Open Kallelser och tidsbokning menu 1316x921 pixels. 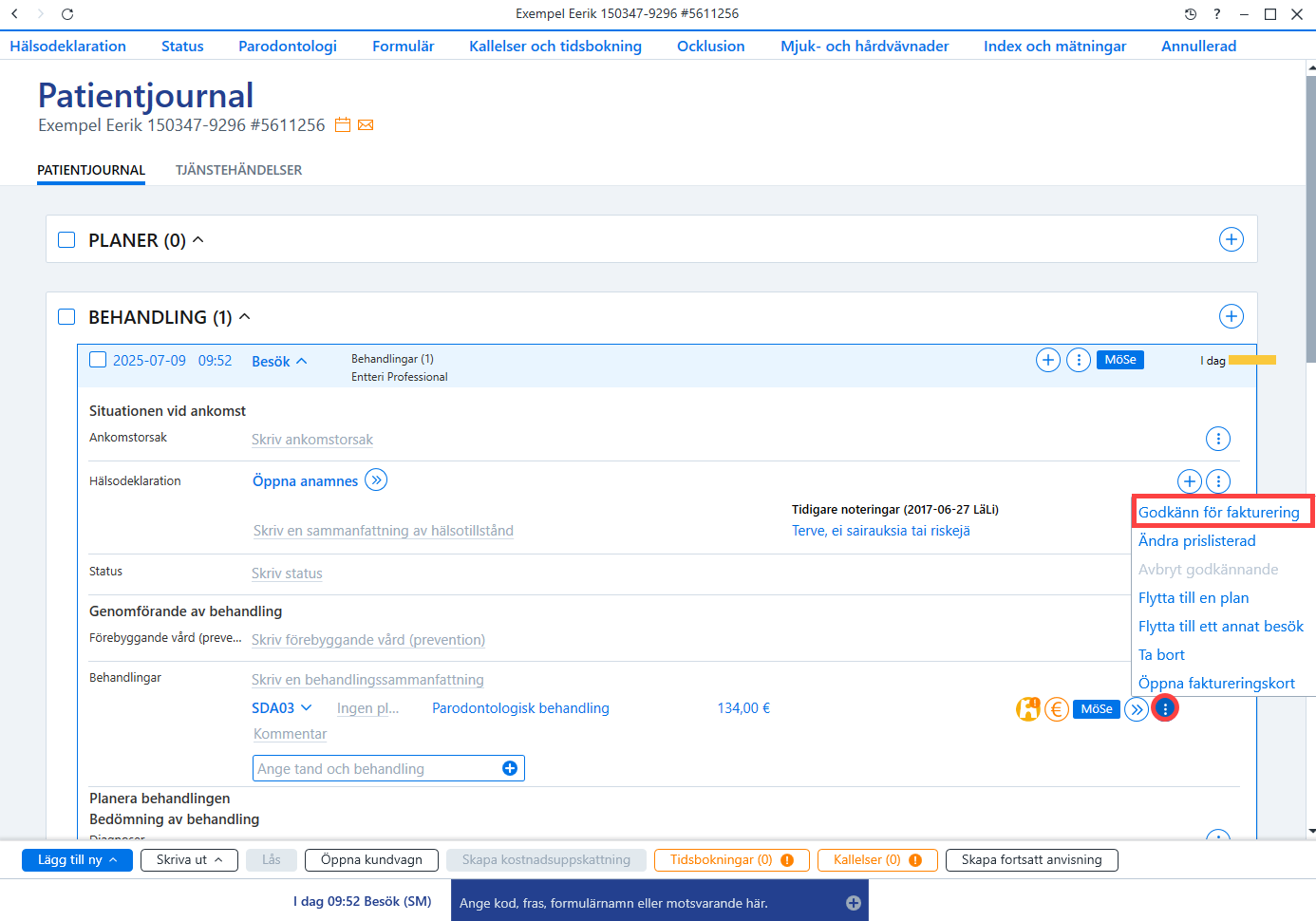(x=555, y=46)
